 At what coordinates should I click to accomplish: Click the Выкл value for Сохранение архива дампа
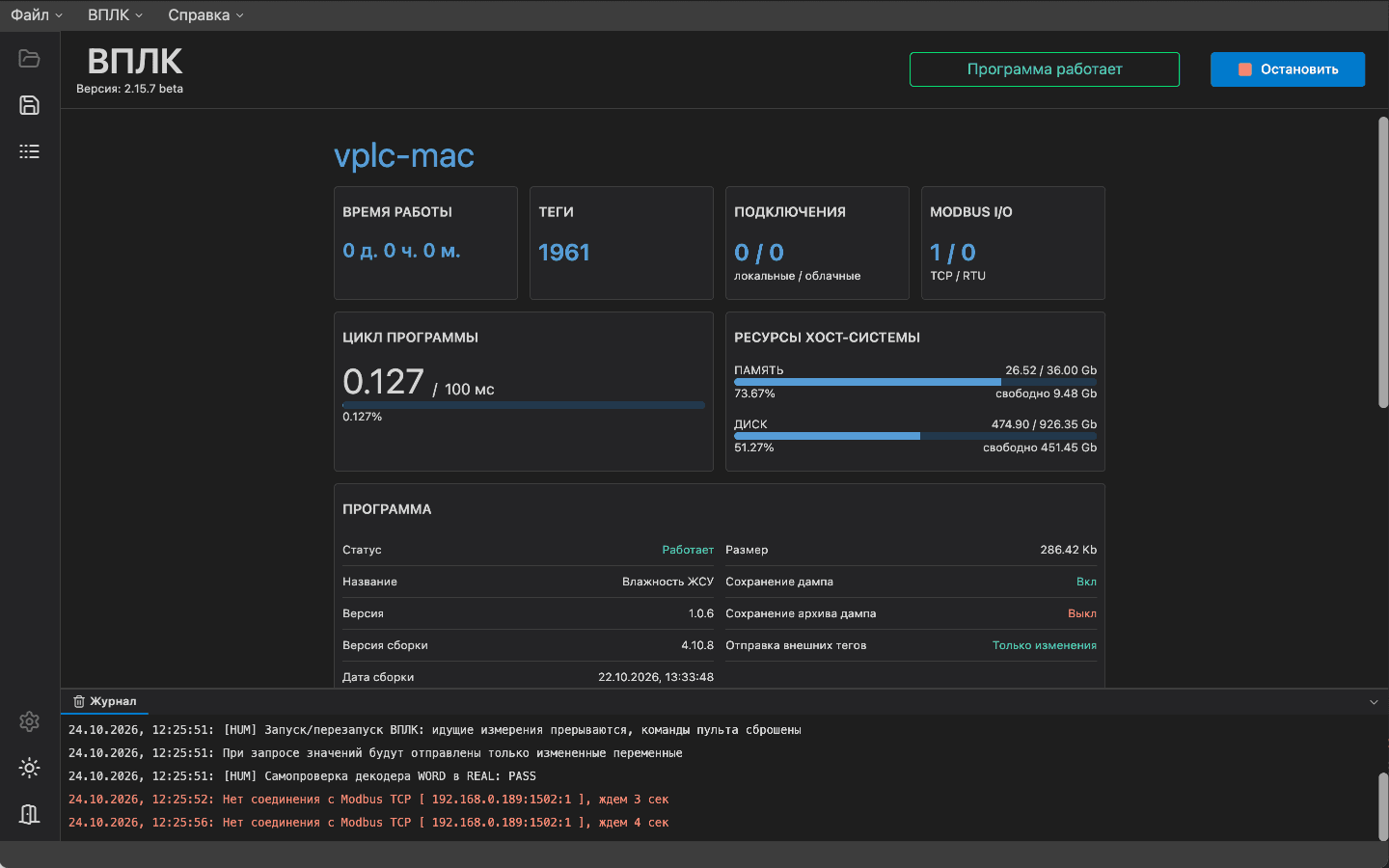point(1082,613)
